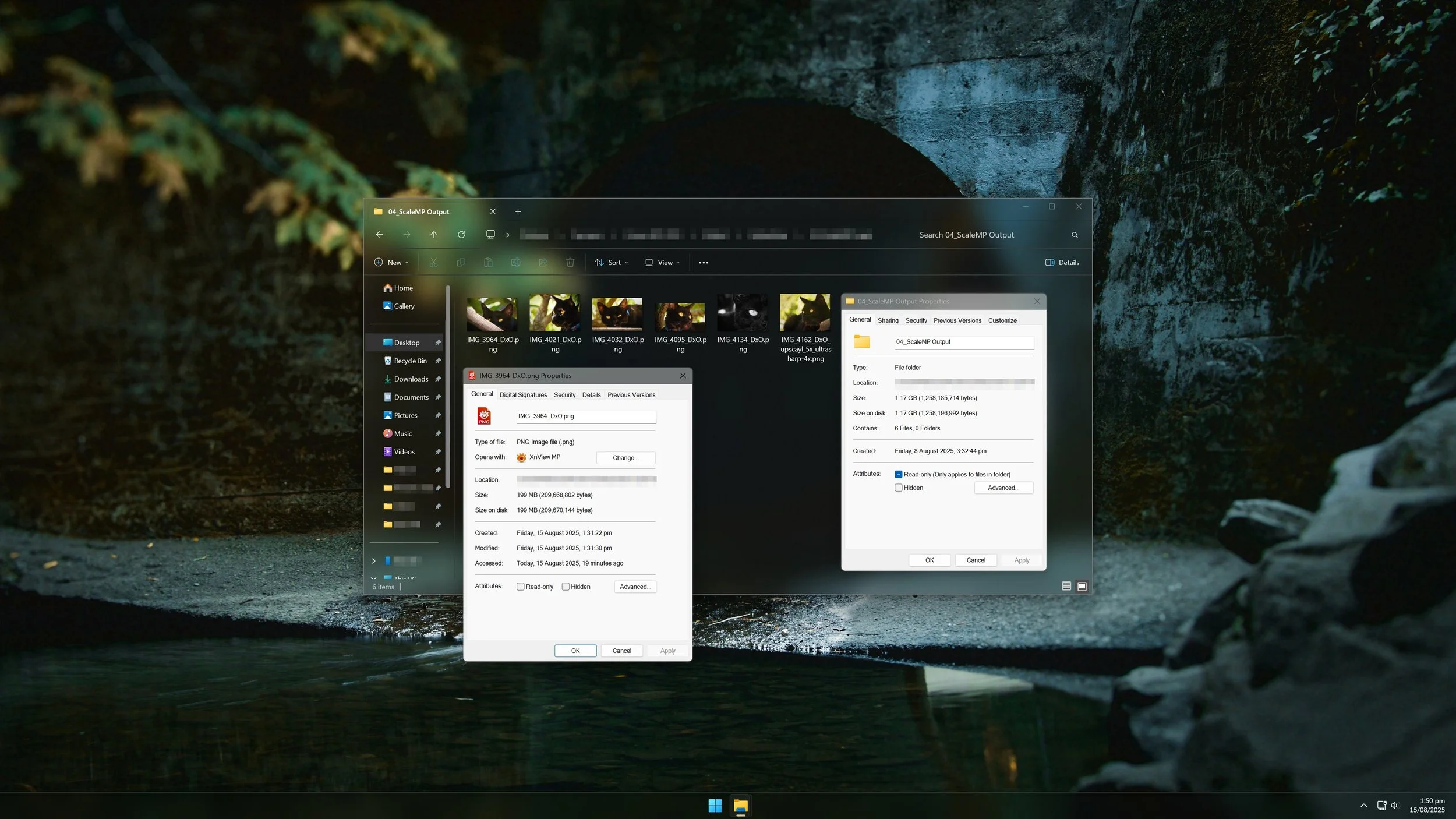Add a new File Explorer tab
The width and height of the screenshot is (1456, 819).
pos(518,212)
